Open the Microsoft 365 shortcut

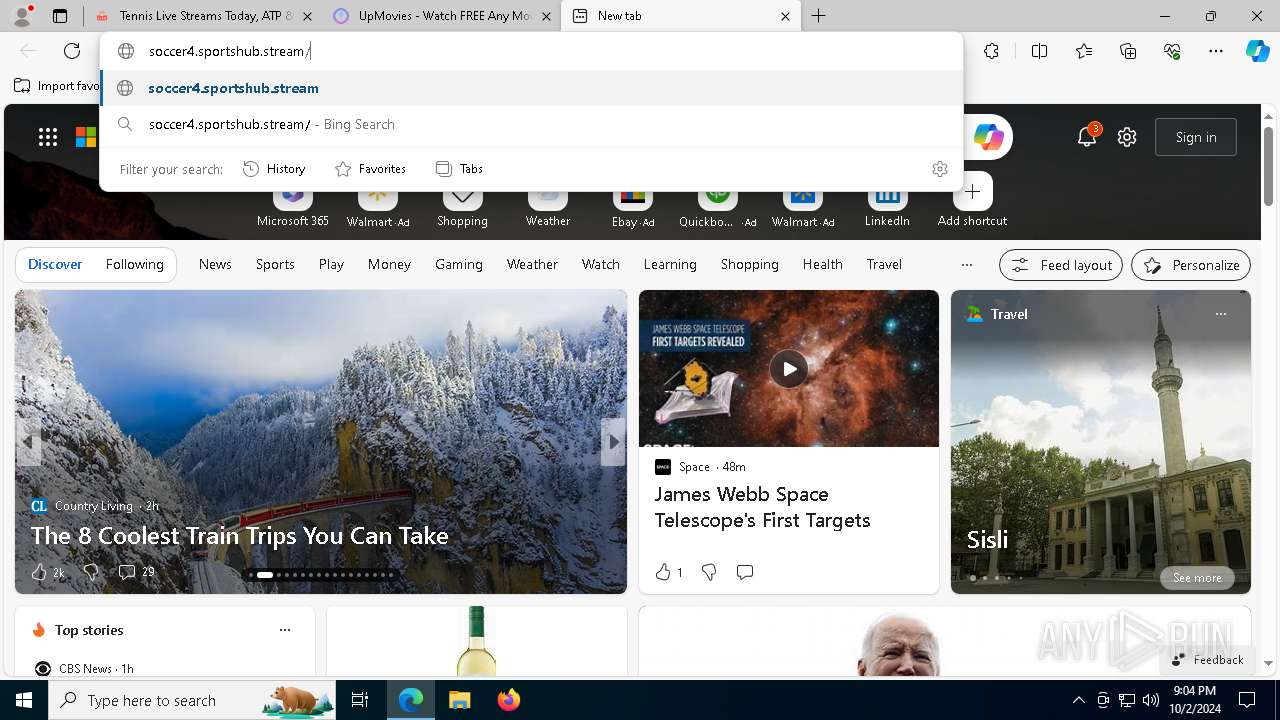[x=292, y=206]
